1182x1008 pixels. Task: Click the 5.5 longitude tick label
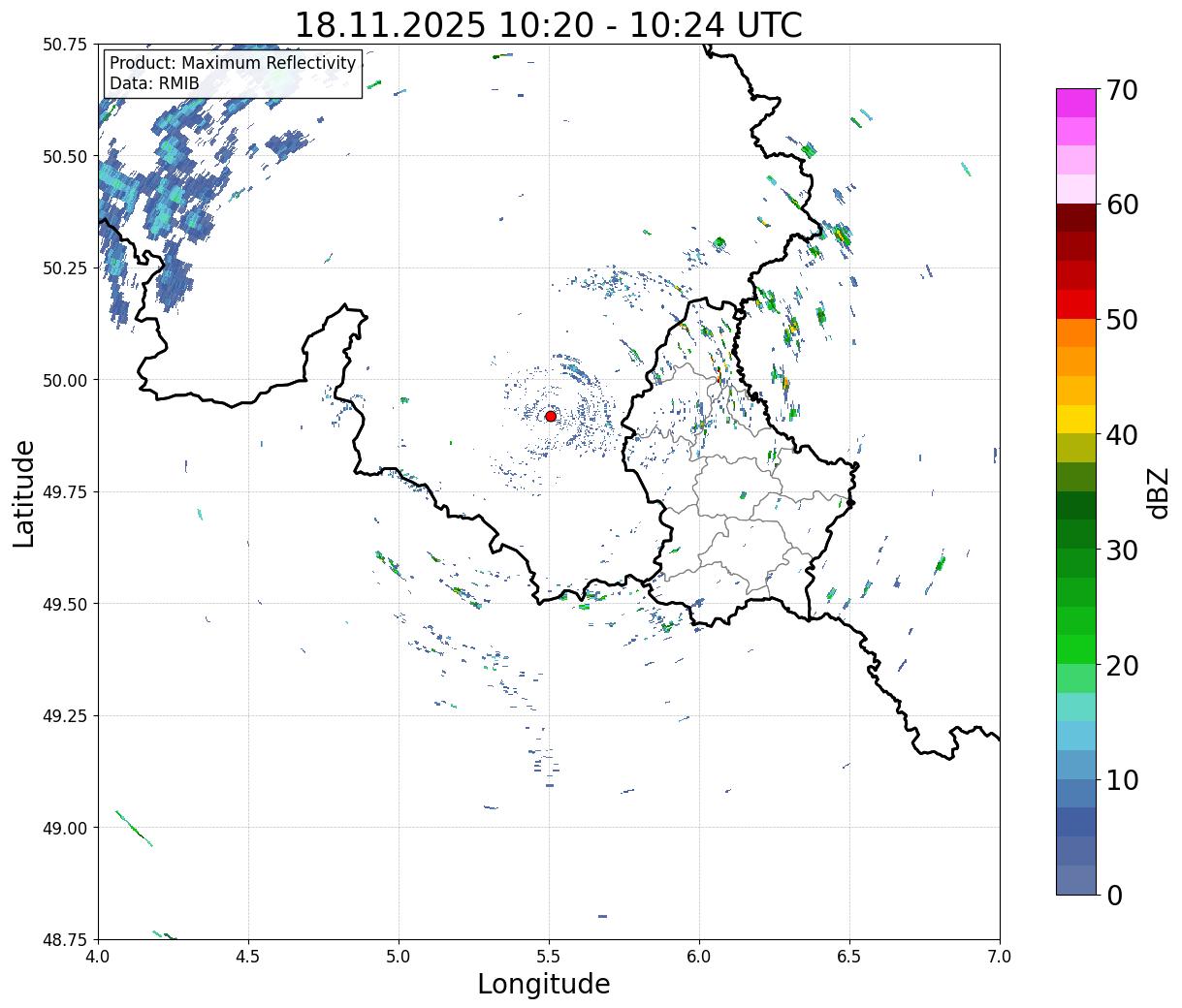tap(549, 956)
